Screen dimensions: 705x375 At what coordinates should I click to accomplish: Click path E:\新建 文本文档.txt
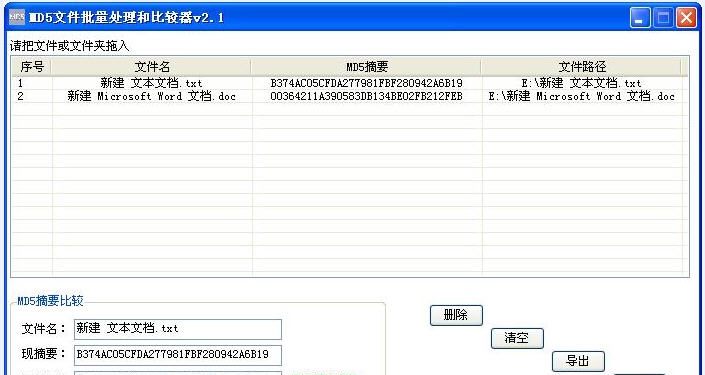click(x=581, y=83)
